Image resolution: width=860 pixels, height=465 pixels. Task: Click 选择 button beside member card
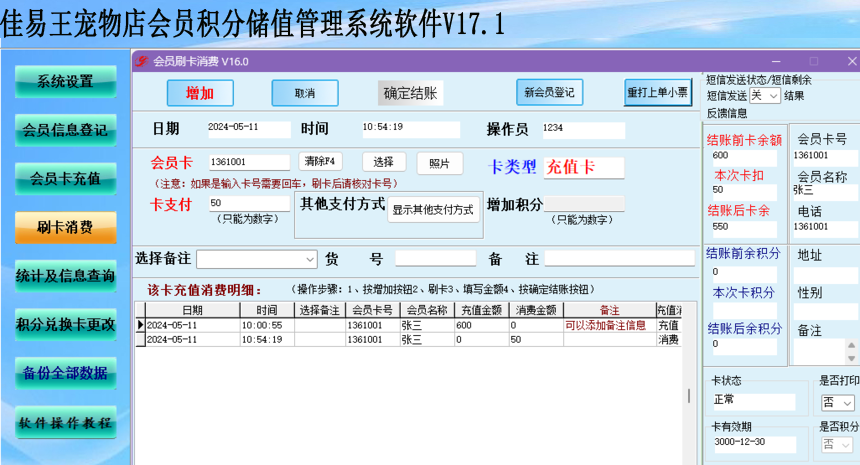384,162
